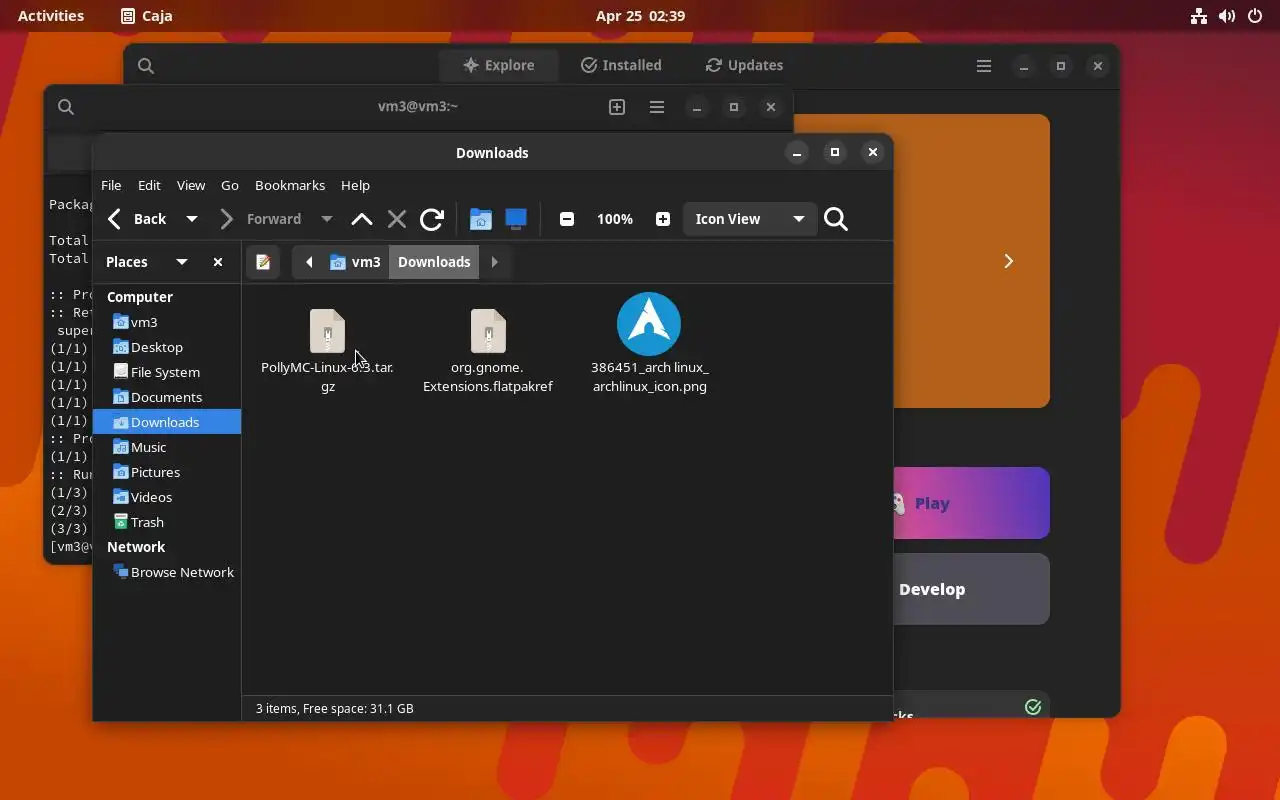
Task: Switch to the Installed tab in Software
Action: 621,65
